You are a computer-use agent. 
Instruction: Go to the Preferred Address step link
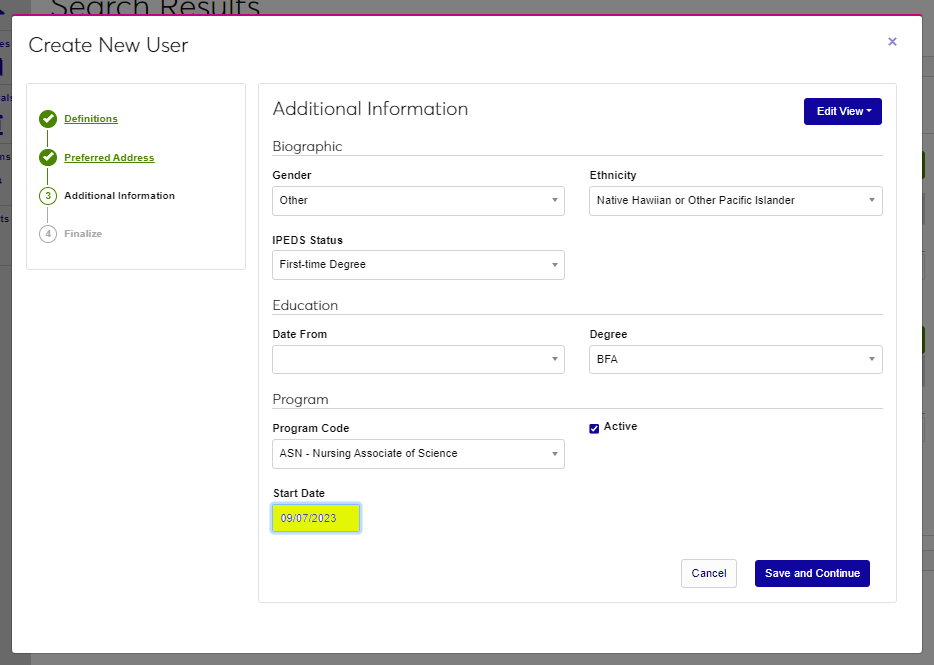(x=109, y=158)
